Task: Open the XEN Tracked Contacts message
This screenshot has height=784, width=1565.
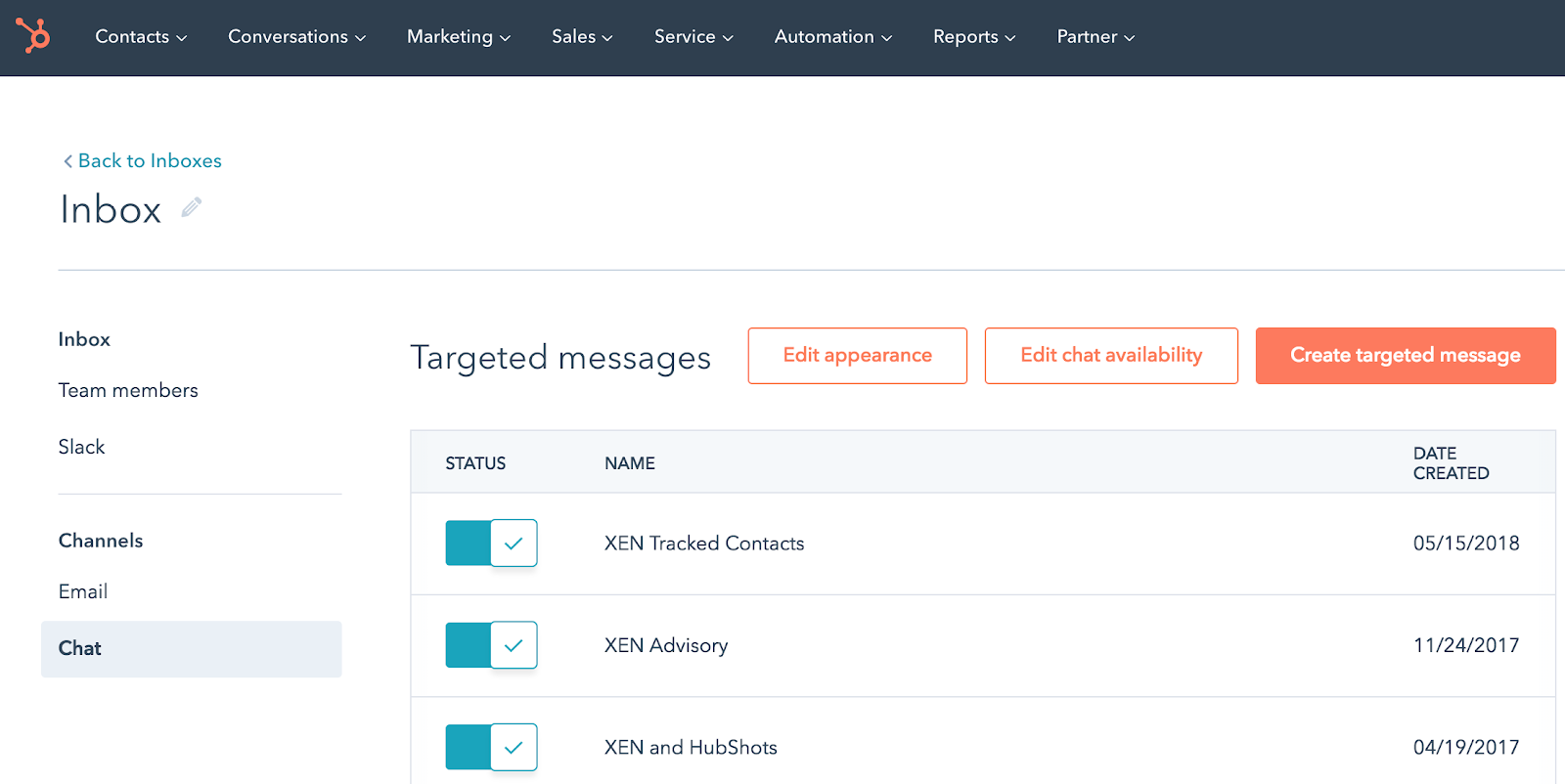Action: click(704, 544)
